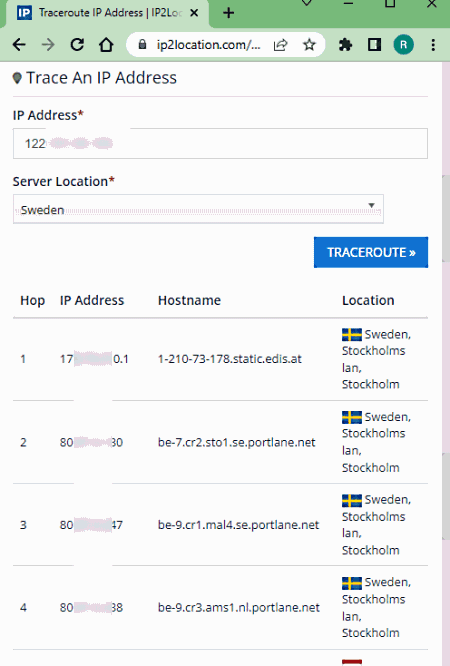450x666 pixels.
Task: Go back to the previous page
Action: (19, 45)
